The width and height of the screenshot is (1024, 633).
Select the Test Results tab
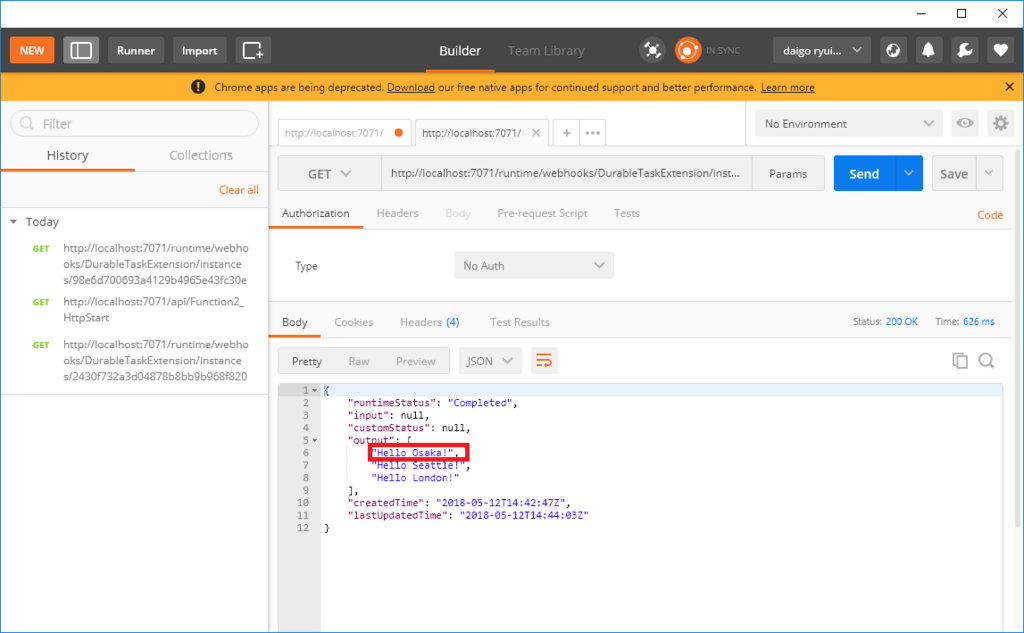(x=519, y=322)
